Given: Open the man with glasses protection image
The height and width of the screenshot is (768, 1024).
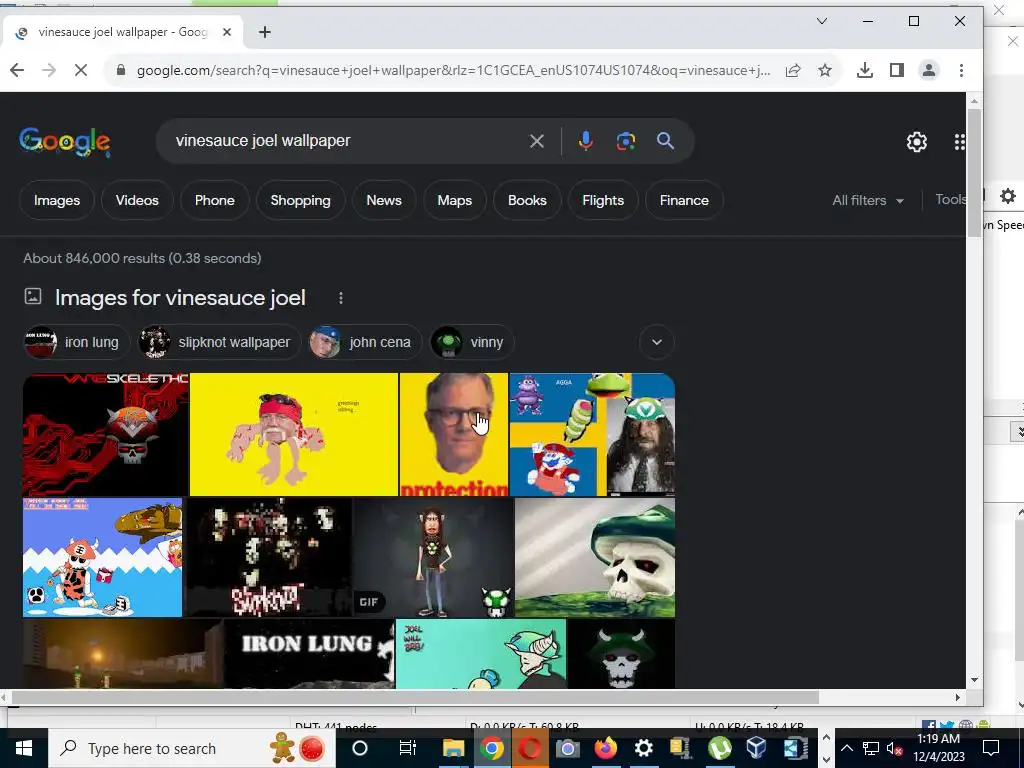Looking at the screenshot, I should pos(454,434).
